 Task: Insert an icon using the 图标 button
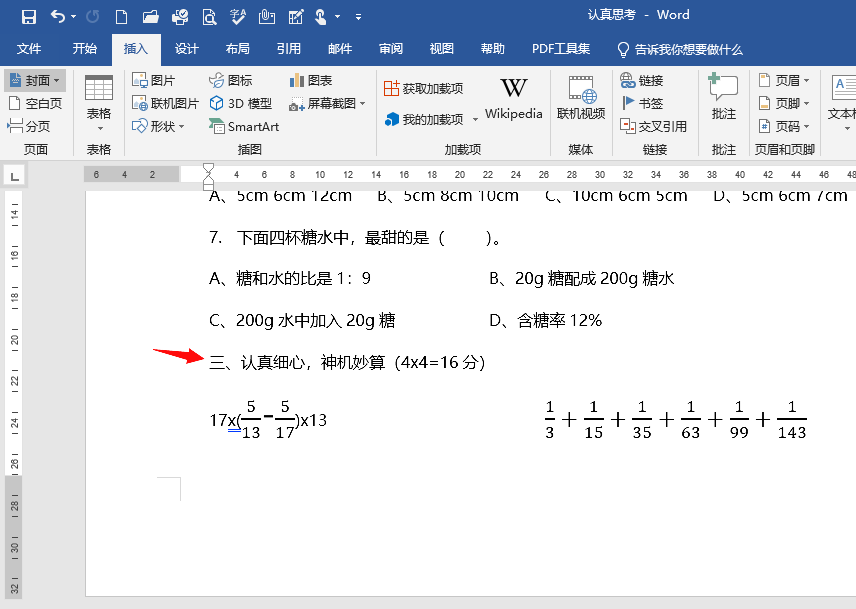pyautogui.click(x=233, y=79)
